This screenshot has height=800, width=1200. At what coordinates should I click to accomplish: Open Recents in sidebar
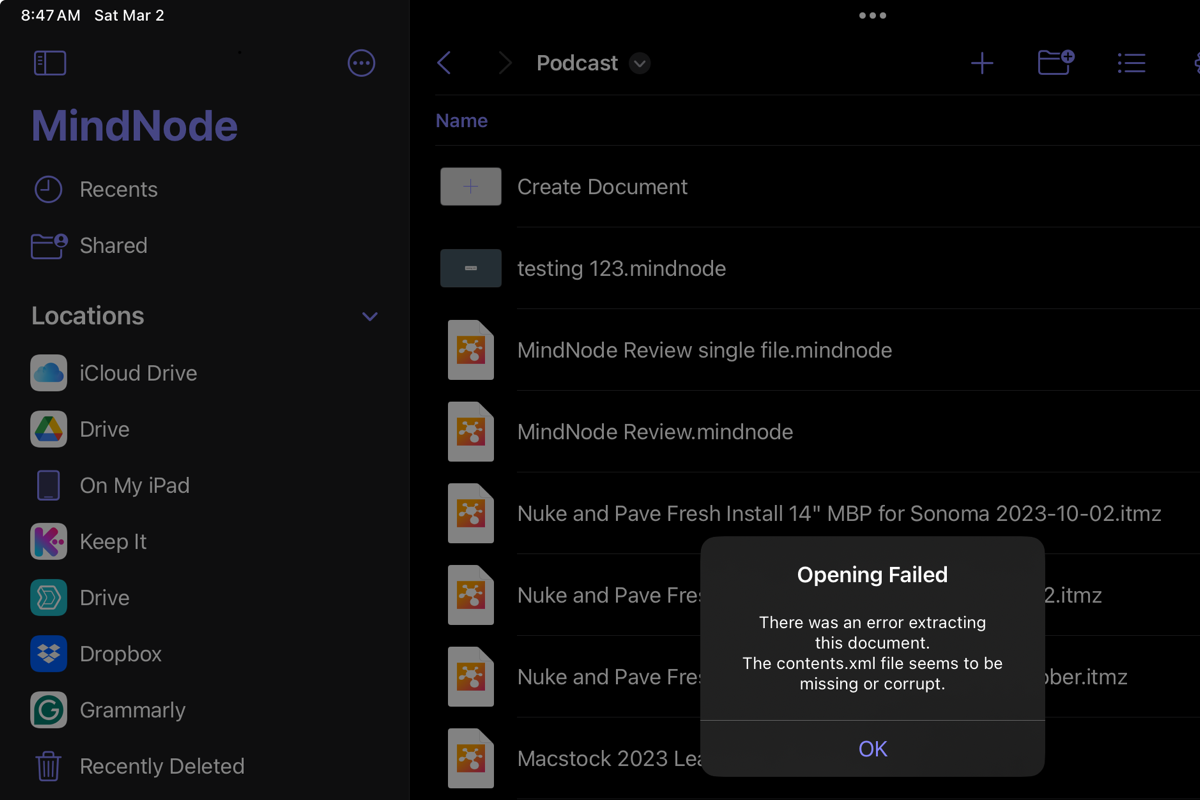pos(118,189)
